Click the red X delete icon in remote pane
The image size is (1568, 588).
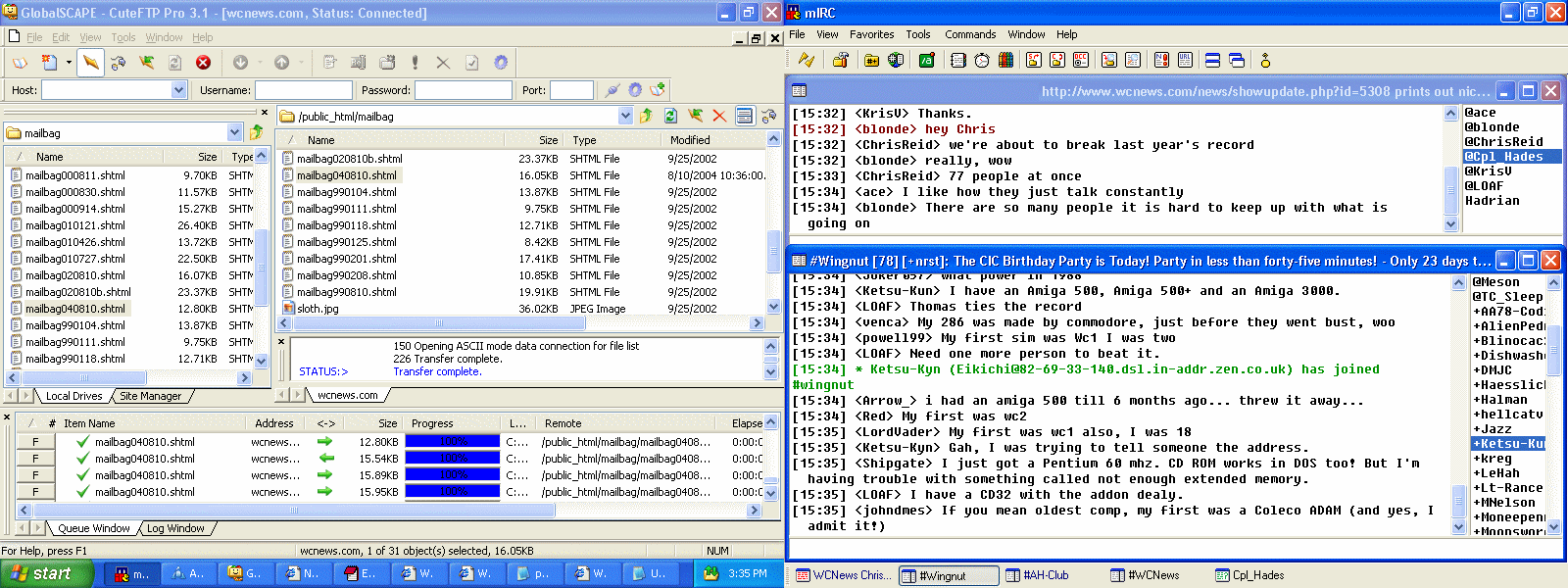(719, 116)
